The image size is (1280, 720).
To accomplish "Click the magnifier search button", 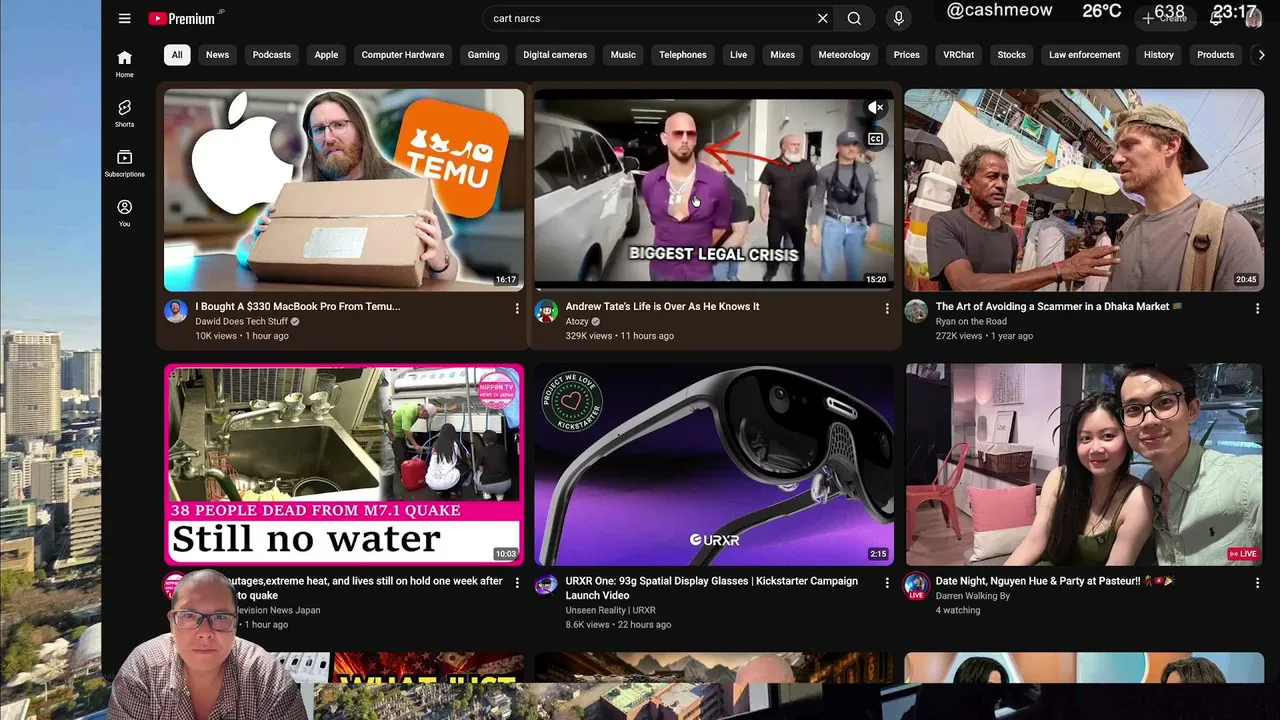I will click(854, 18).
